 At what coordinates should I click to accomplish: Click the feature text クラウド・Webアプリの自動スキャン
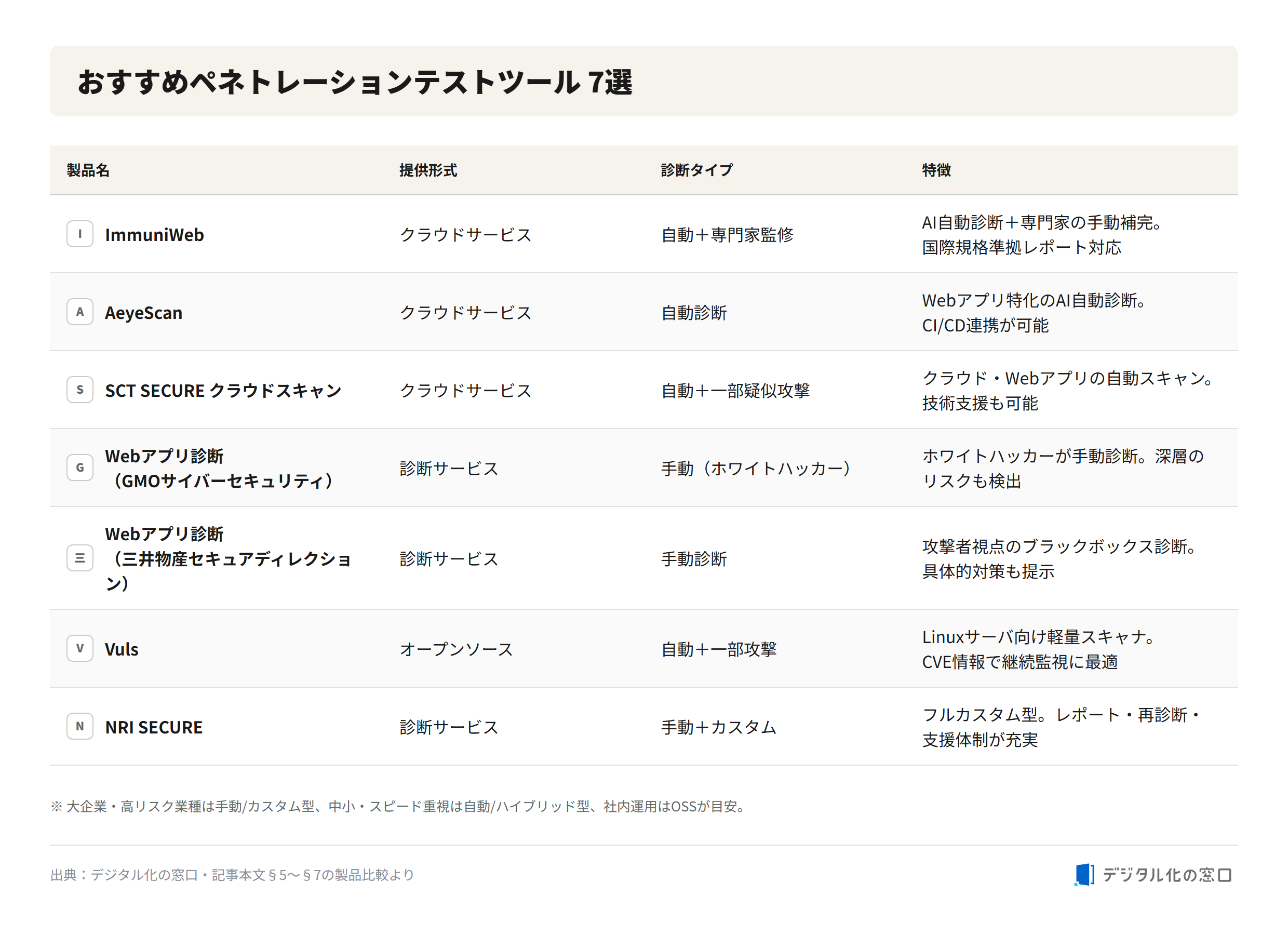1069,390
